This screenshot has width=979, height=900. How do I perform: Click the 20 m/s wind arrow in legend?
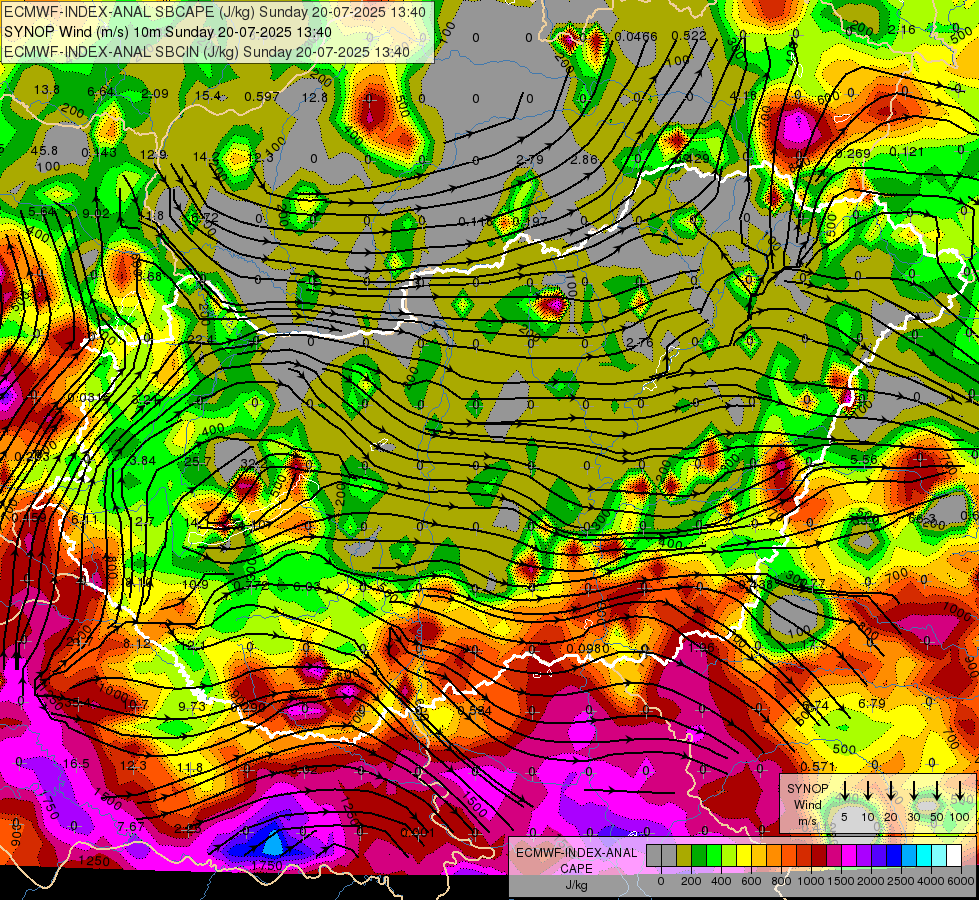point(891,790)
